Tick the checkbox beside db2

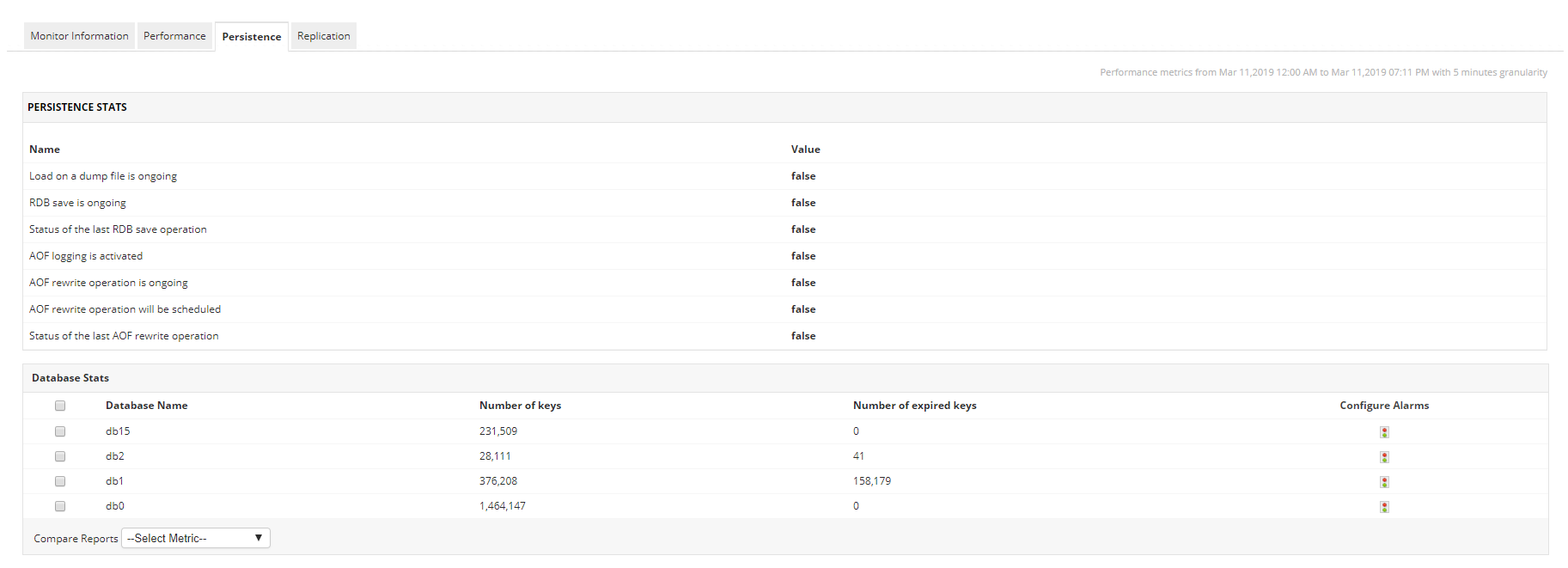(60, 456)
